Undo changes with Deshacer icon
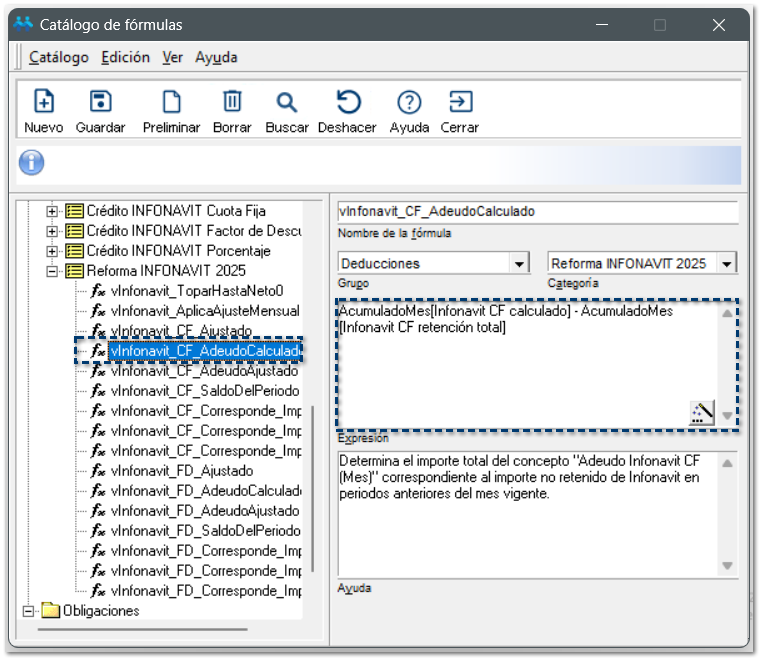 tap(348, 102)
